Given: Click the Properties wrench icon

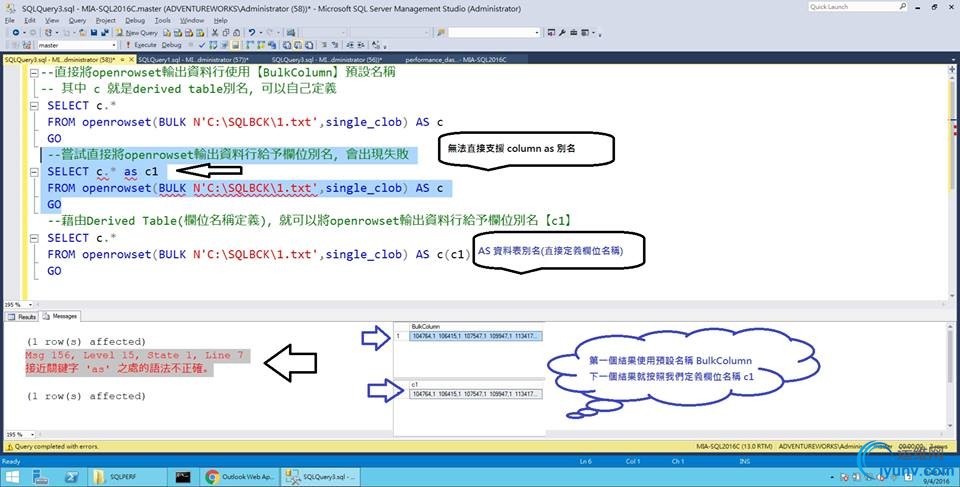Looking at the screenshot, I should [562, 32].
